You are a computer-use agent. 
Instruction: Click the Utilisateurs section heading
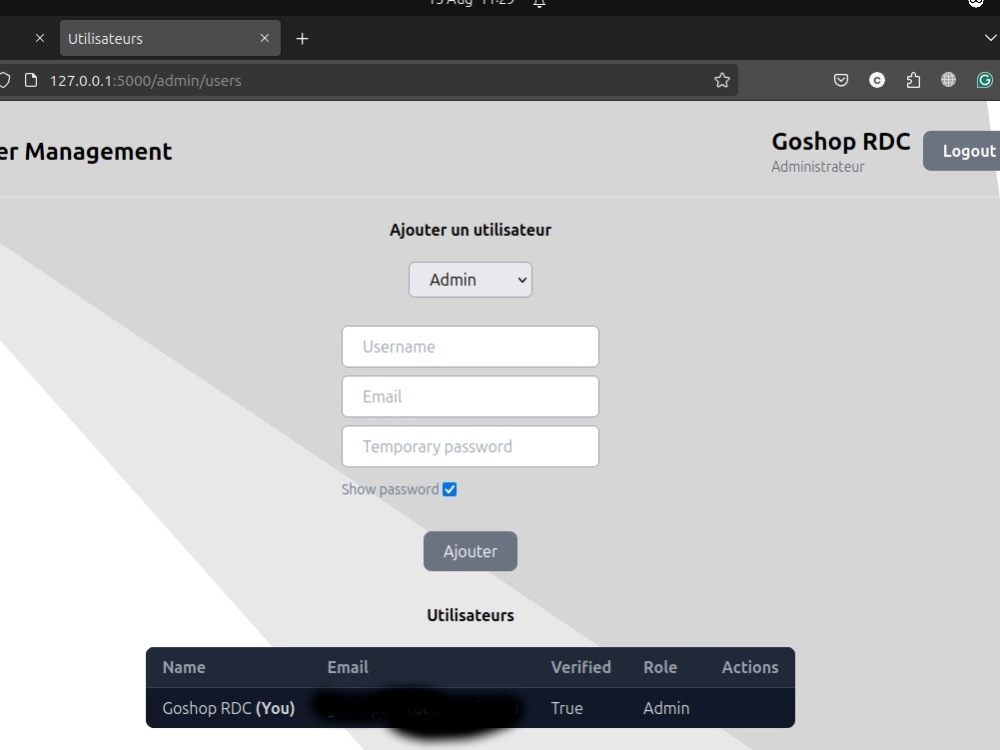[x=470, y=615]
